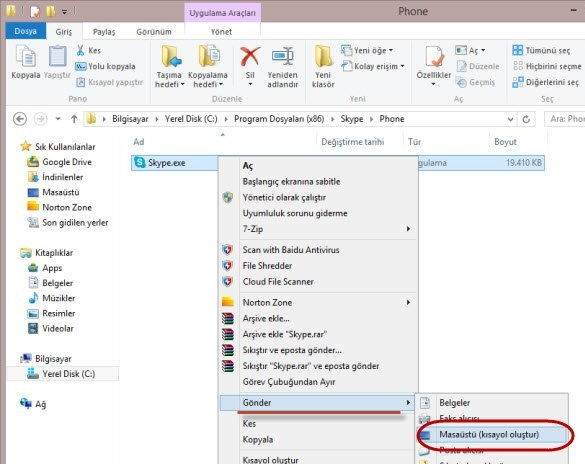This screenshot has width=585, height=464.
Task: Click Diğerlerini seç in ribbon
Action: 545,82
